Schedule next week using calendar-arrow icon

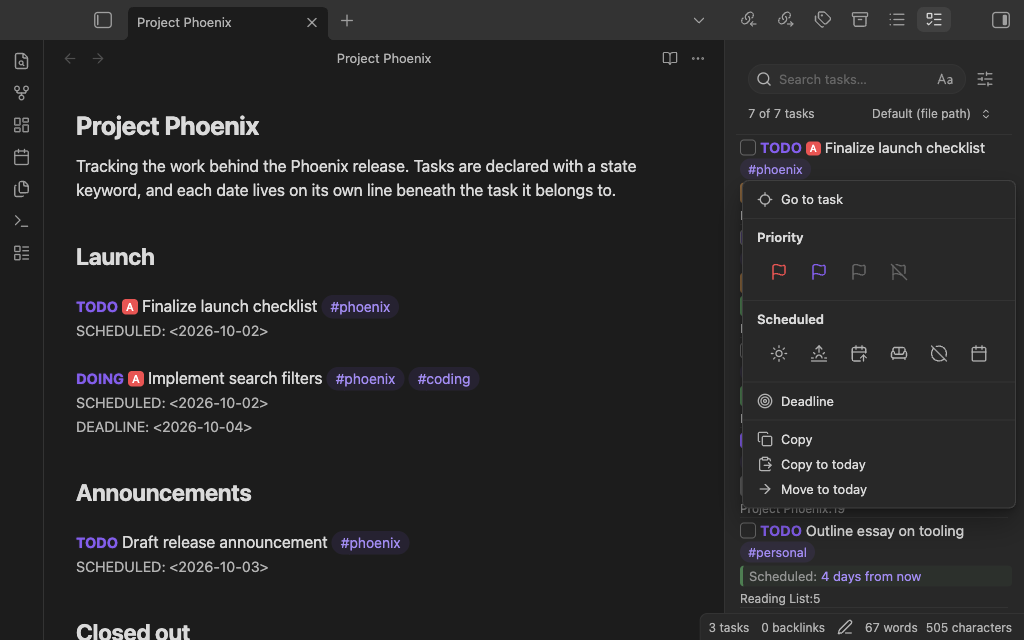coord(859,354)
